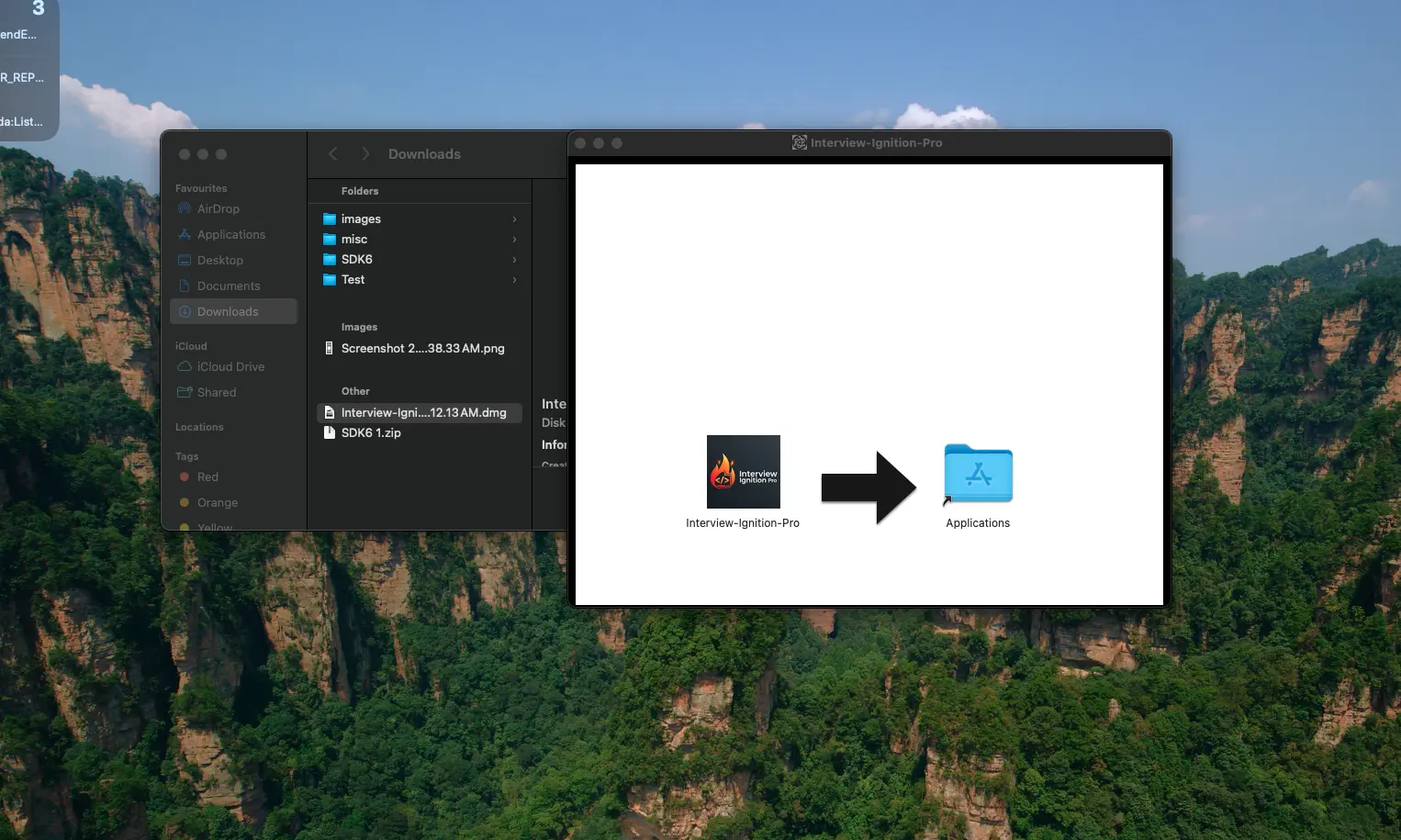This screenshot has width=1401, height=840.
Task: Open iCloud Drive in the sidebar
Action: click(x=230, y=366)
